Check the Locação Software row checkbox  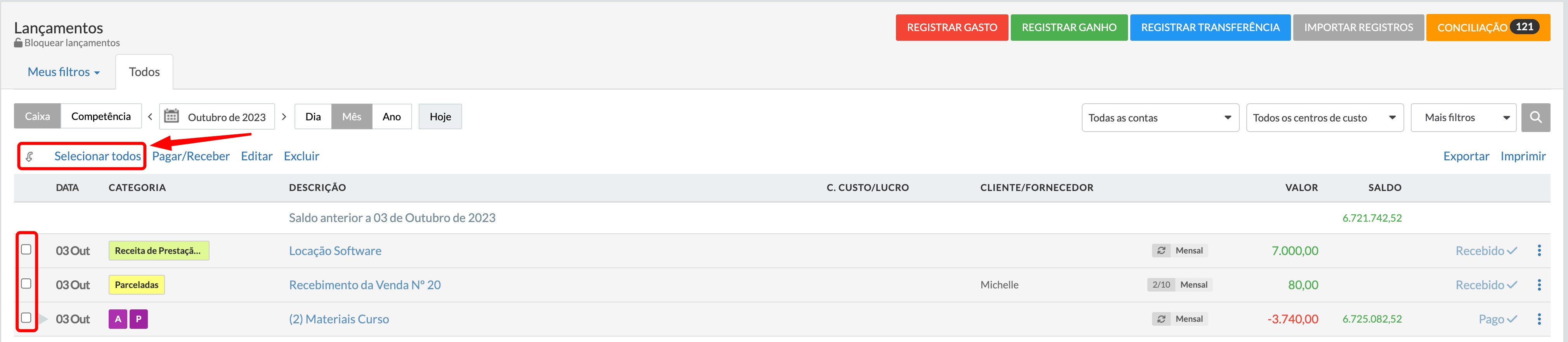pyautogui.click(x=26, y=250)
